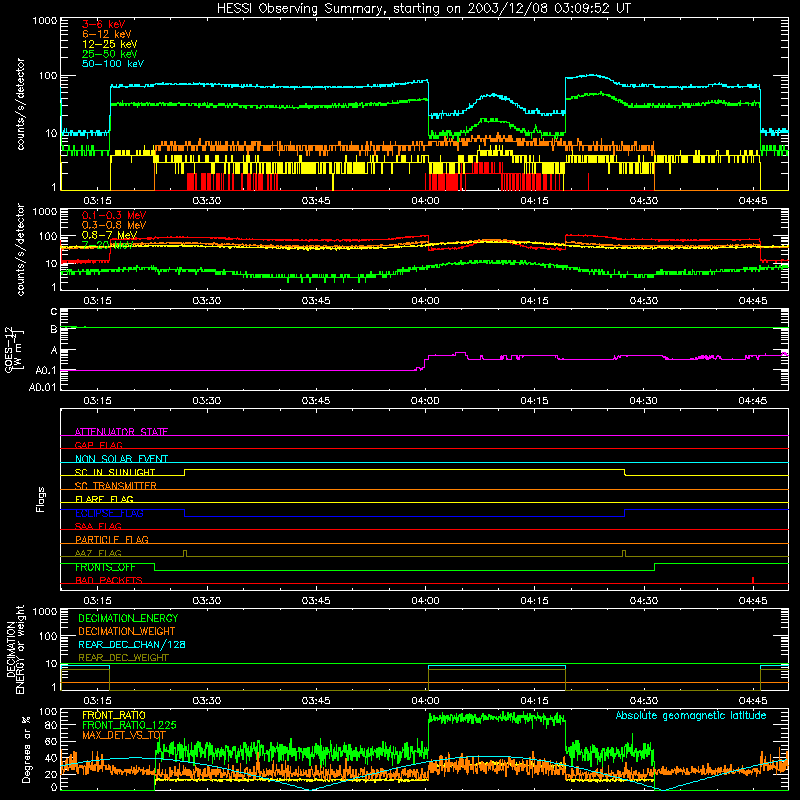Click the BAD_PACKETS flag label
Screen dimensions: 800x800
coord(109,580)
